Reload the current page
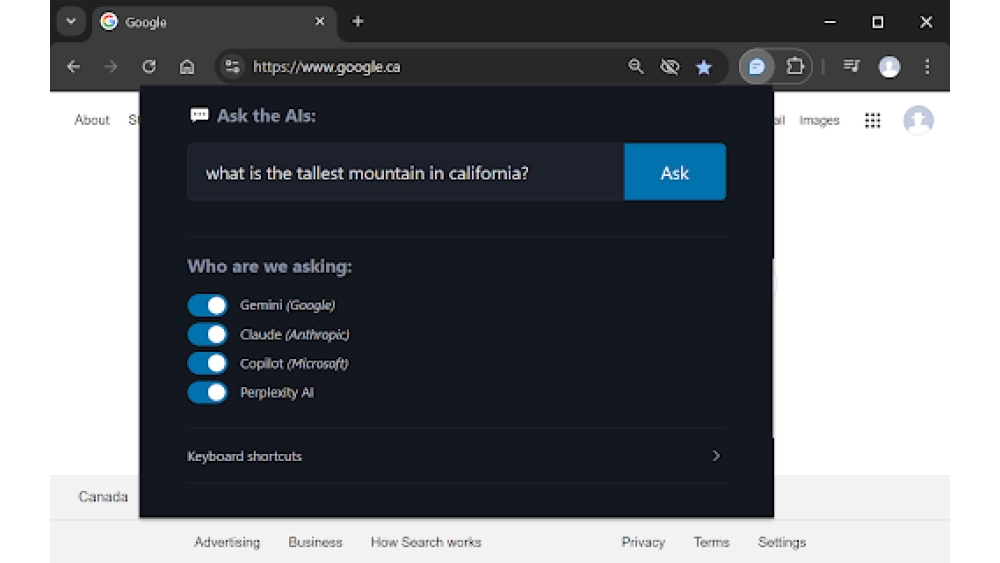 (x=149, y=66)
